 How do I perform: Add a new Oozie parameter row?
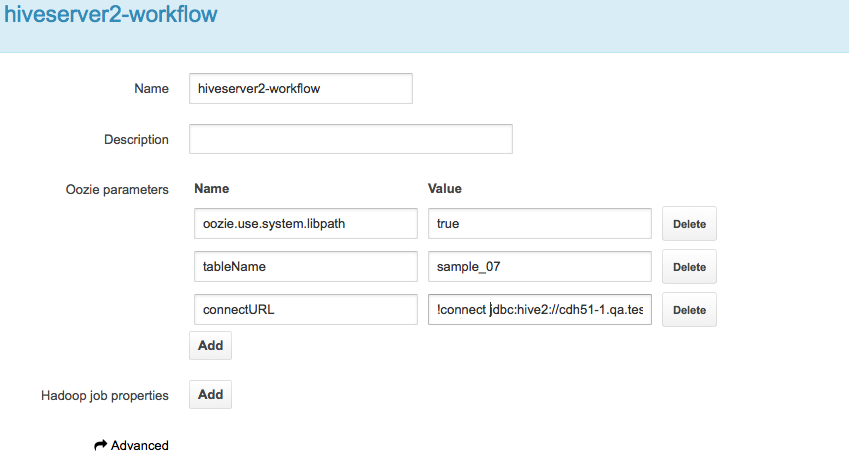210,345
